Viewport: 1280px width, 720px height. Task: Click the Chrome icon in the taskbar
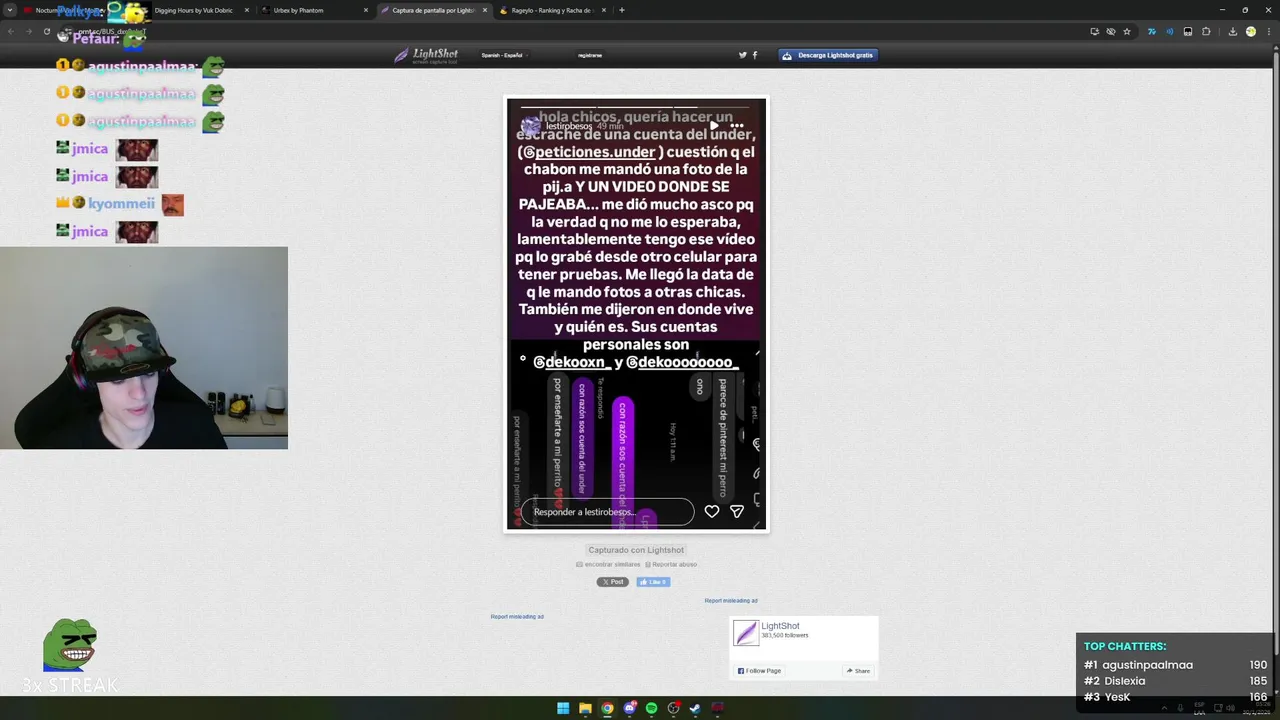[x=607, y=708]
